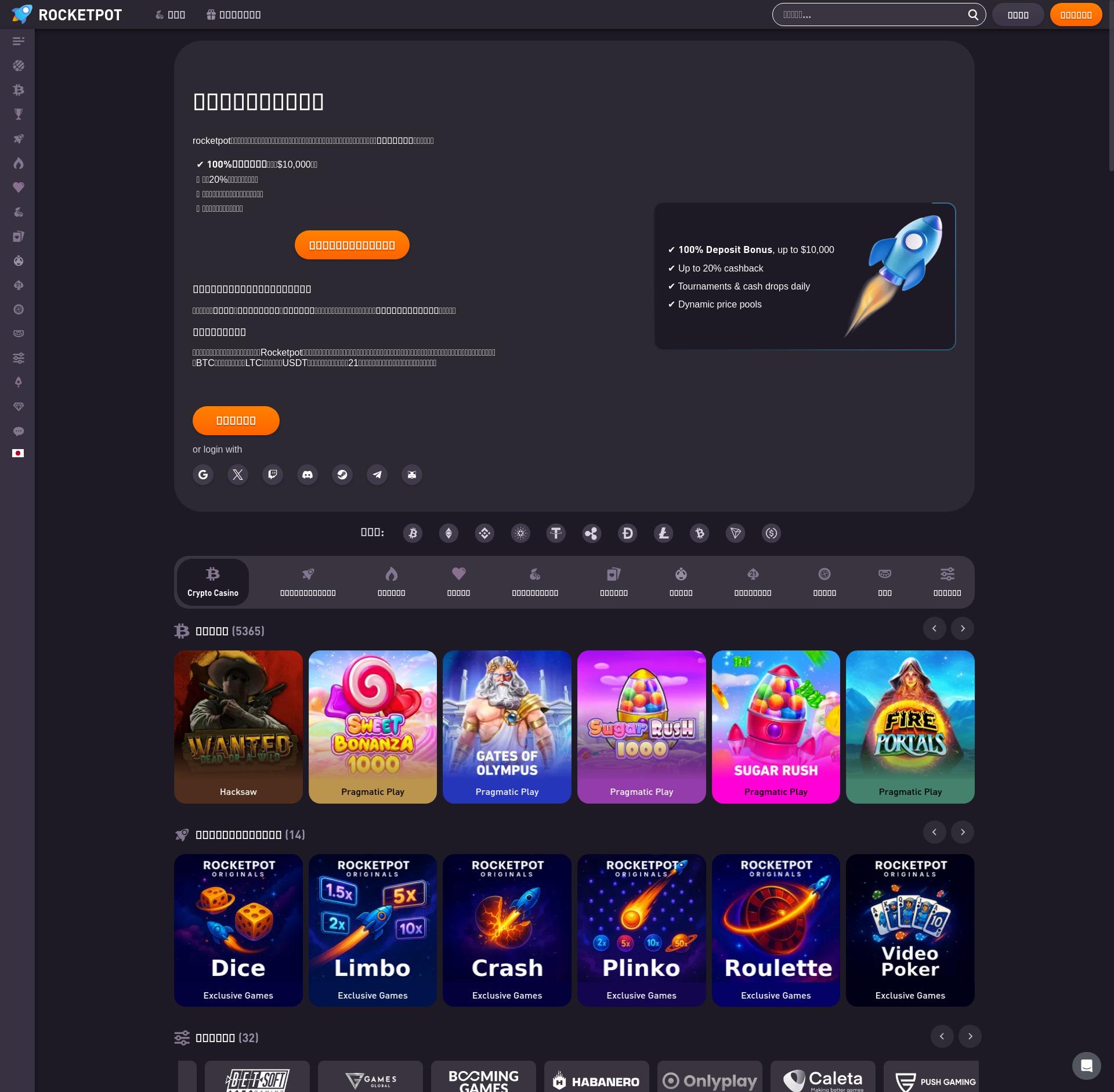Open the support chat widget button
1114x1092 pixels.
1086,1065
